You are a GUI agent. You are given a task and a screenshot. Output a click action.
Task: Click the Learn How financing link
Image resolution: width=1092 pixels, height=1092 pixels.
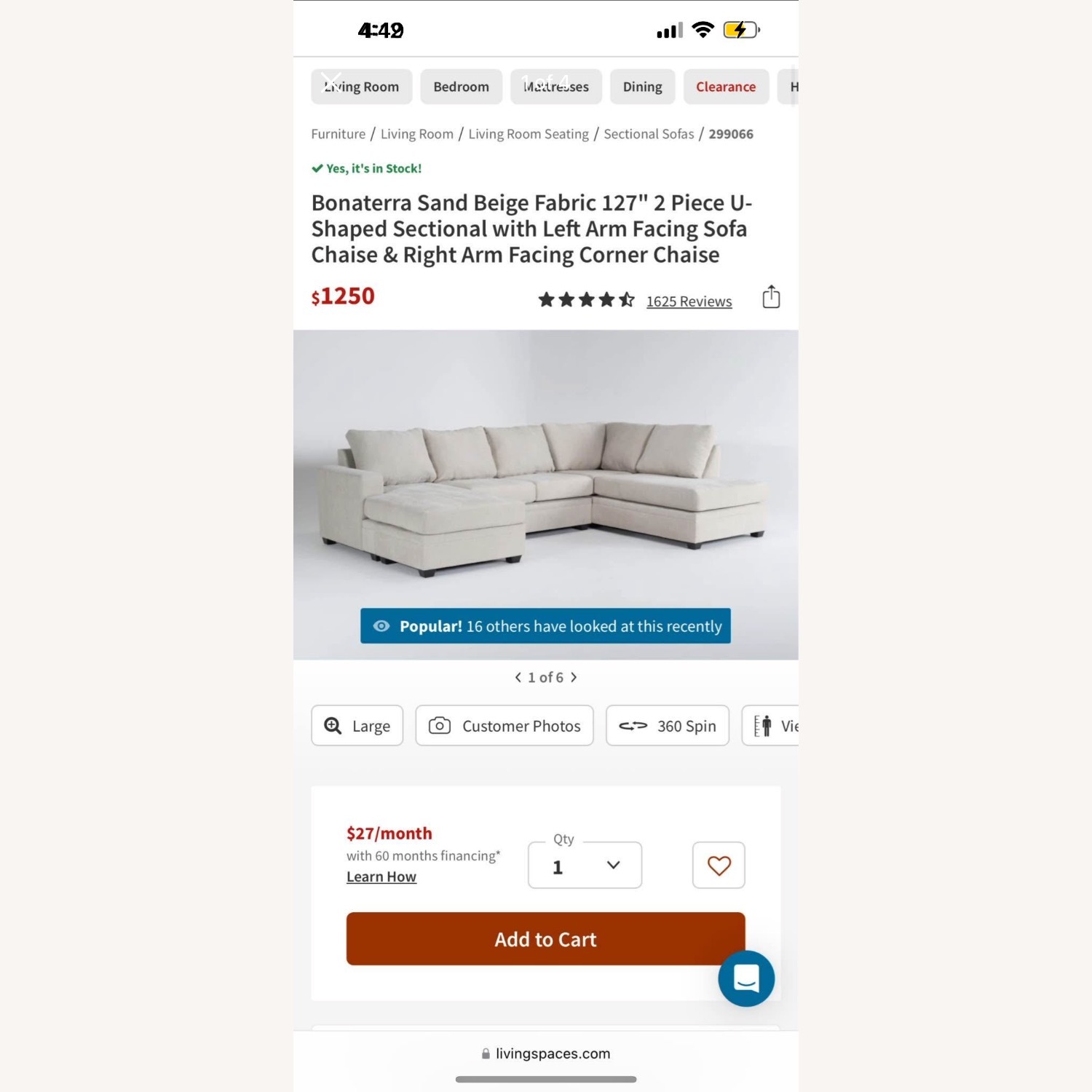tap(381, 877)
